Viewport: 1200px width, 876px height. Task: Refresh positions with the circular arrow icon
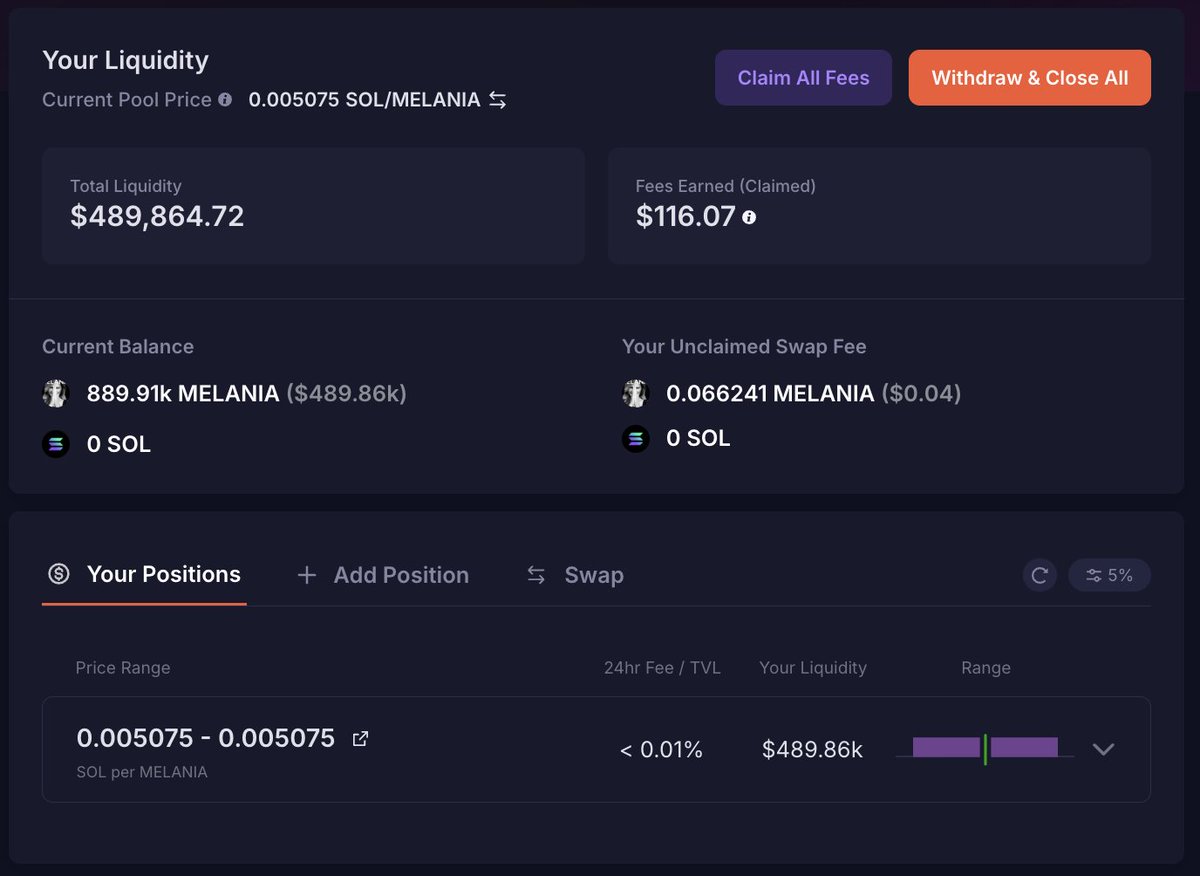[1040, 575]
